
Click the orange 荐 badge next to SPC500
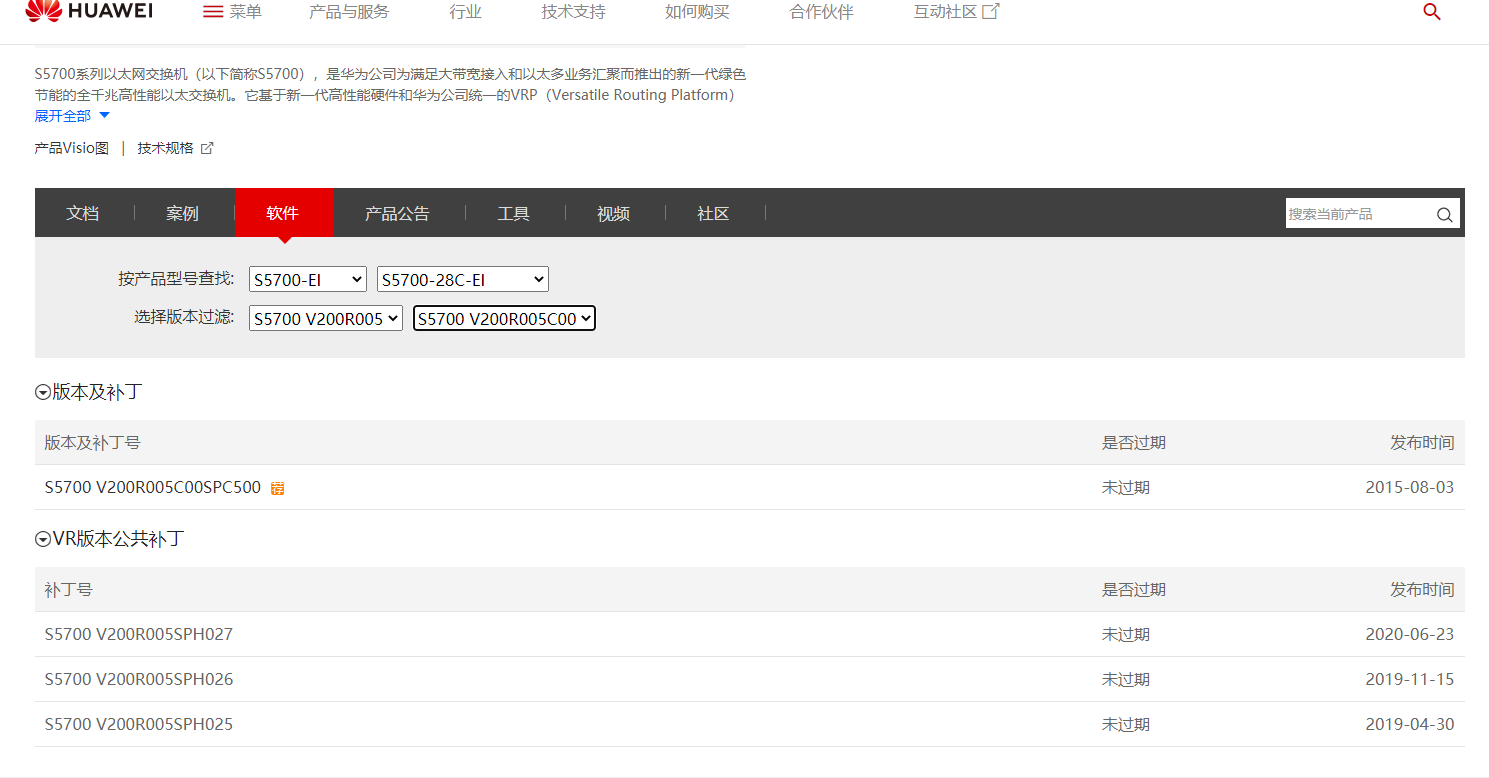point(277,487)
